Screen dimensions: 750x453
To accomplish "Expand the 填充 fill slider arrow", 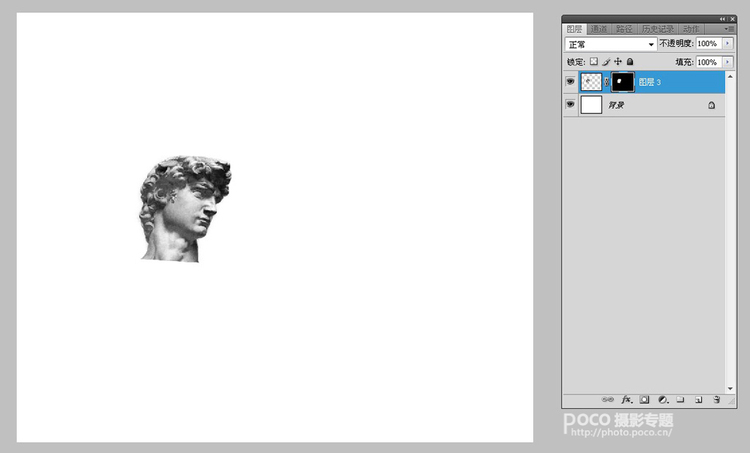I will tap(727, 62).
